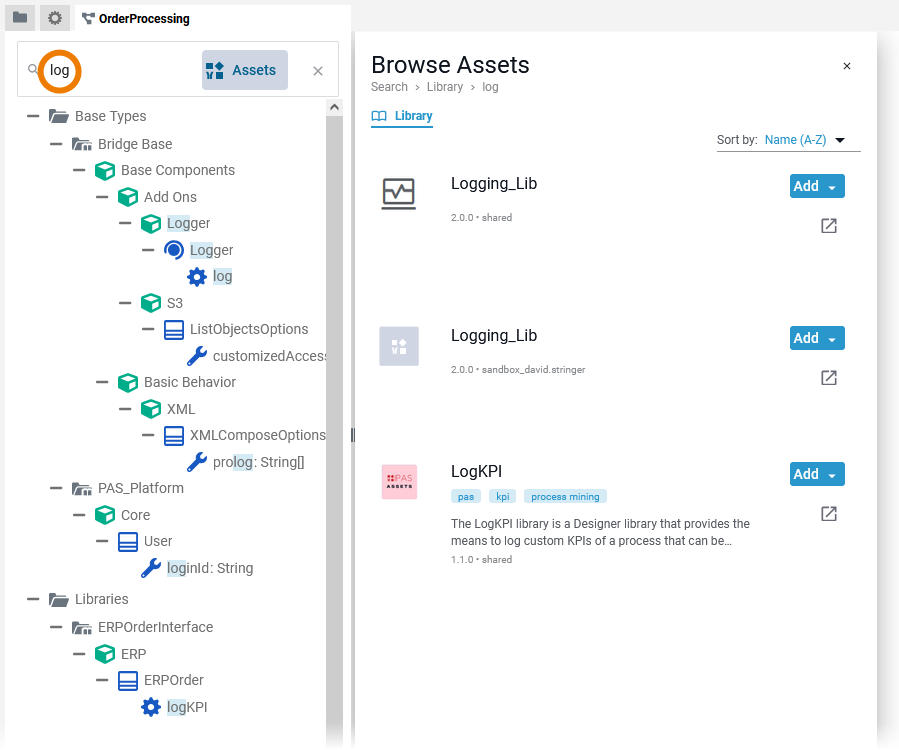Viewport: 899px width, 750px height.
Task: Open LogKPI external link icon
Action: [x=828, y=514]
